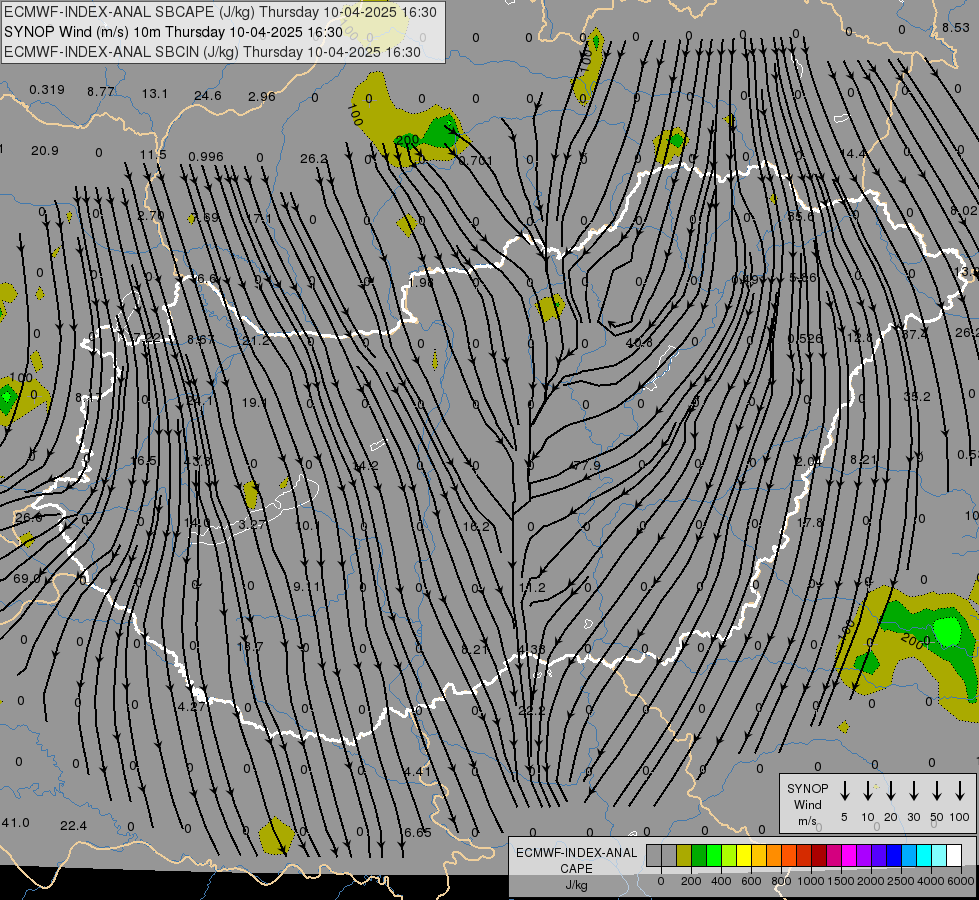Screen dimensions: 979x900
Task: Click the map value 0.526
Action: [x=805, y=338]
